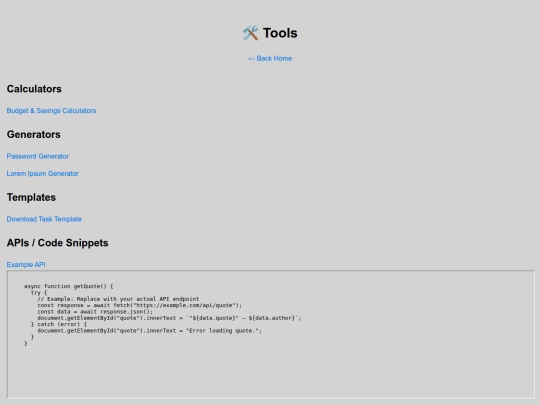Click the fetch example.com/api/quote code line
The height and width of the screenshot is (405, 540).
point(139,305)
